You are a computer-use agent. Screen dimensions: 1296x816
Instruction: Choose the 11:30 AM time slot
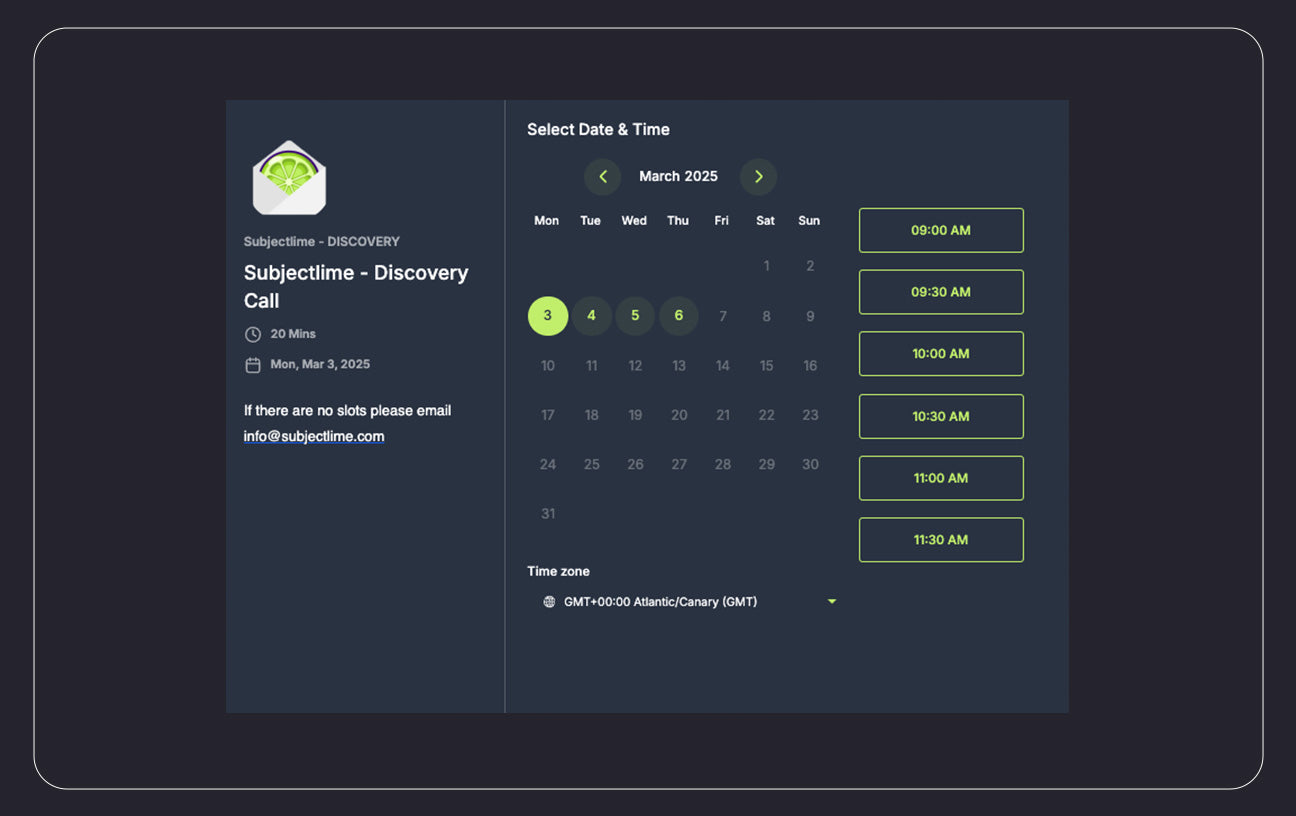tap(940, 540)
